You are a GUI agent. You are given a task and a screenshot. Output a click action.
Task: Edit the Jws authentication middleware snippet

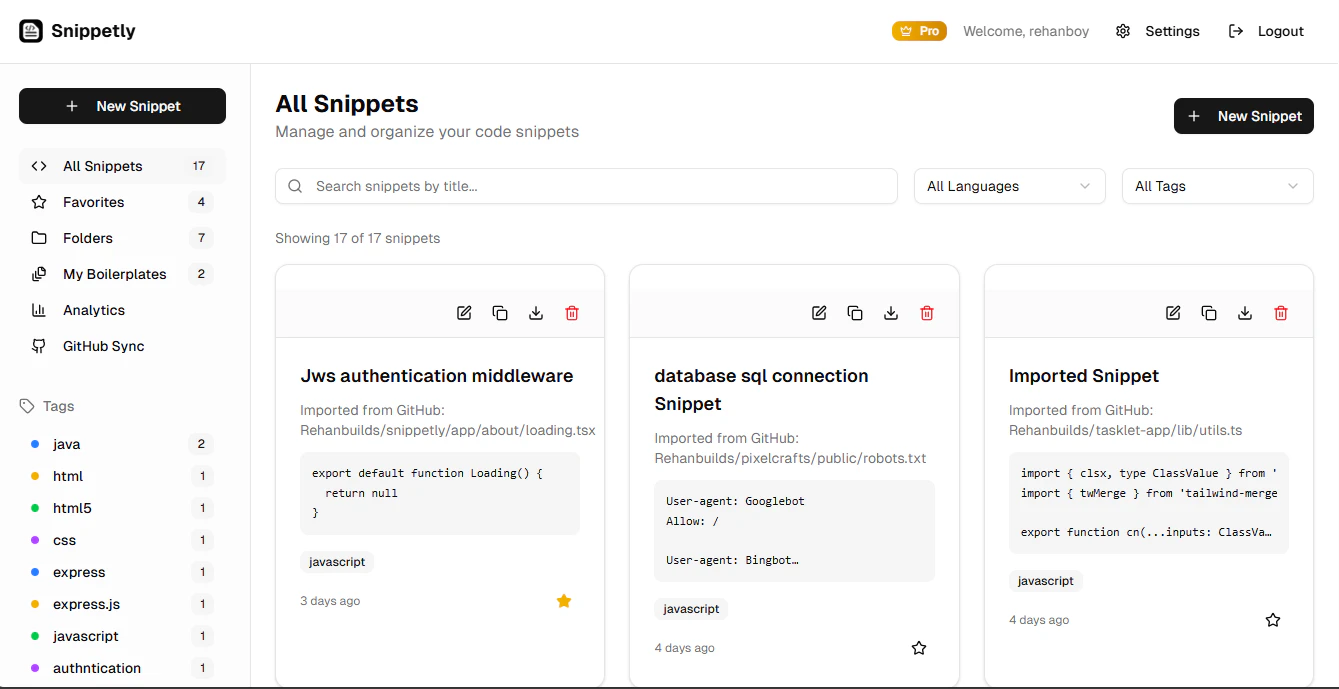click(464, 312)
